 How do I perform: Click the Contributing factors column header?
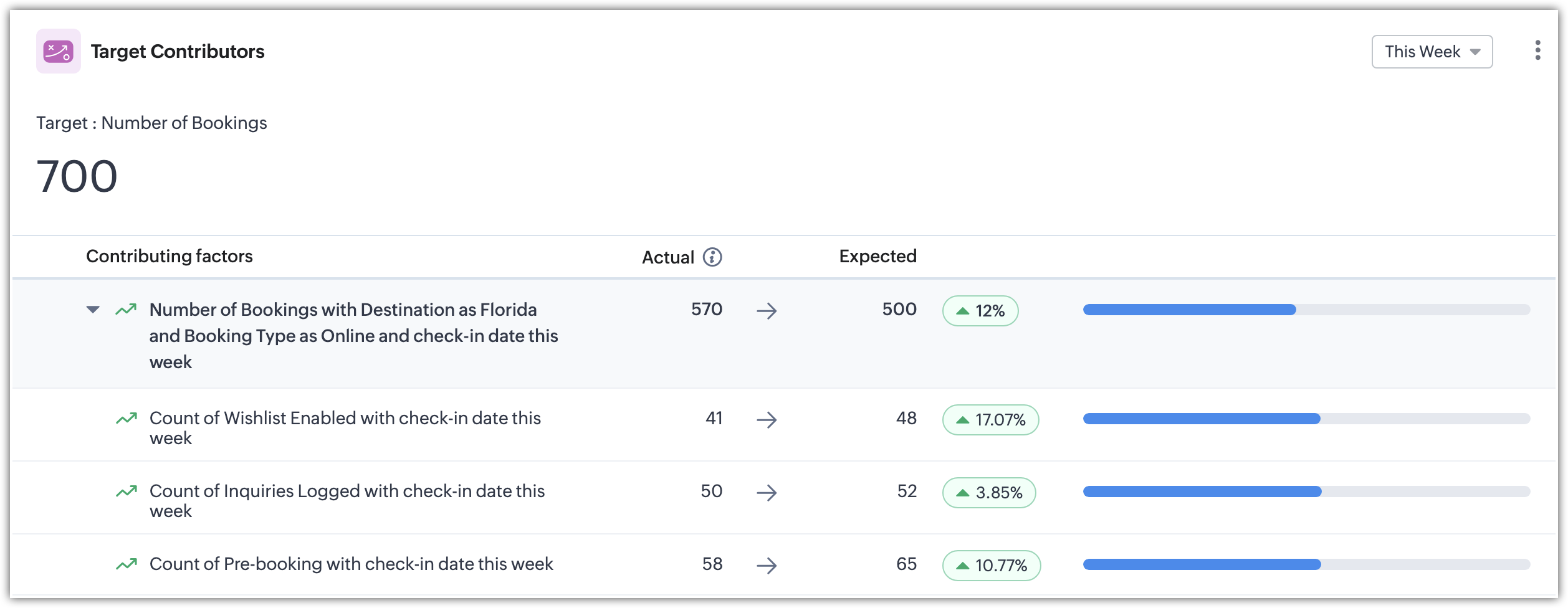[x=169, y=256]
